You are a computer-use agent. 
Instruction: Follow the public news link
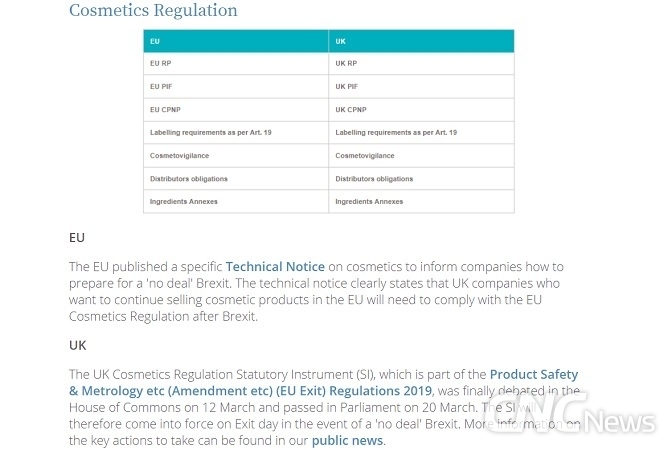[x=347, y=441]
